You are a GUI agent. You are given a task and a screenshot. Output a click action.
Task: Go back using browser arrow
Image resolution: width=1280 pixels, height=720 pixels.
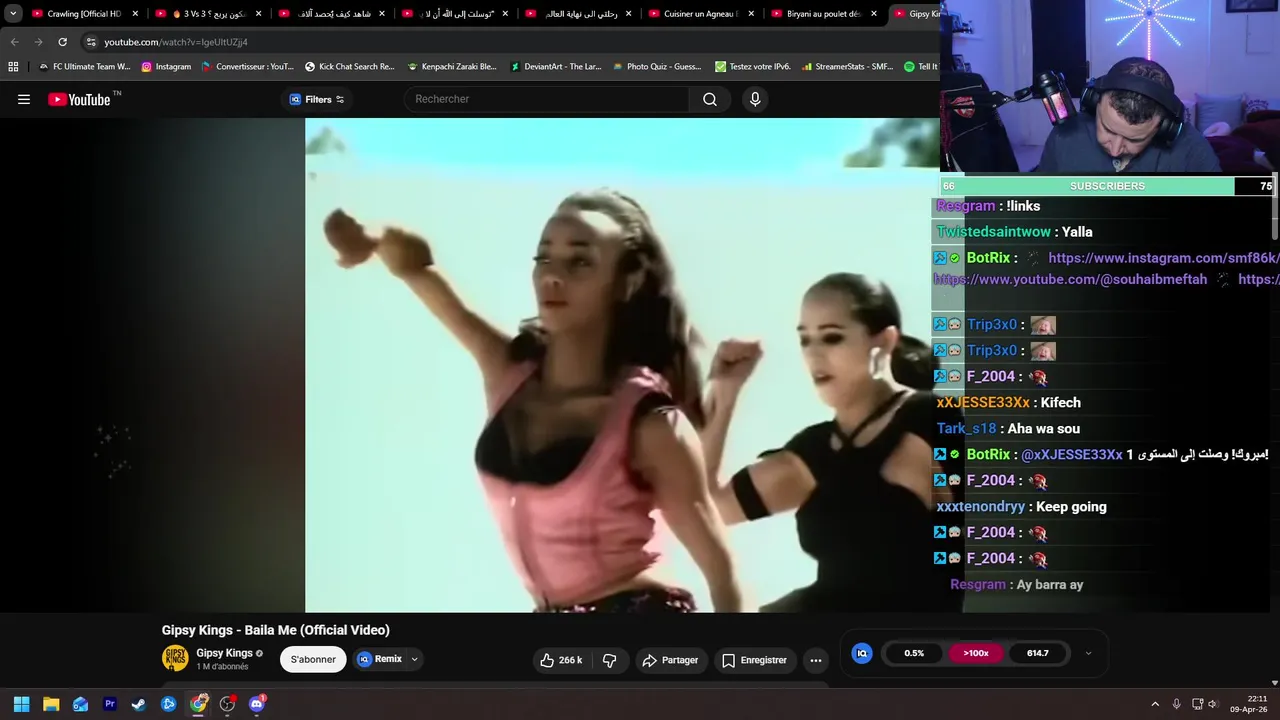[14, 42]
